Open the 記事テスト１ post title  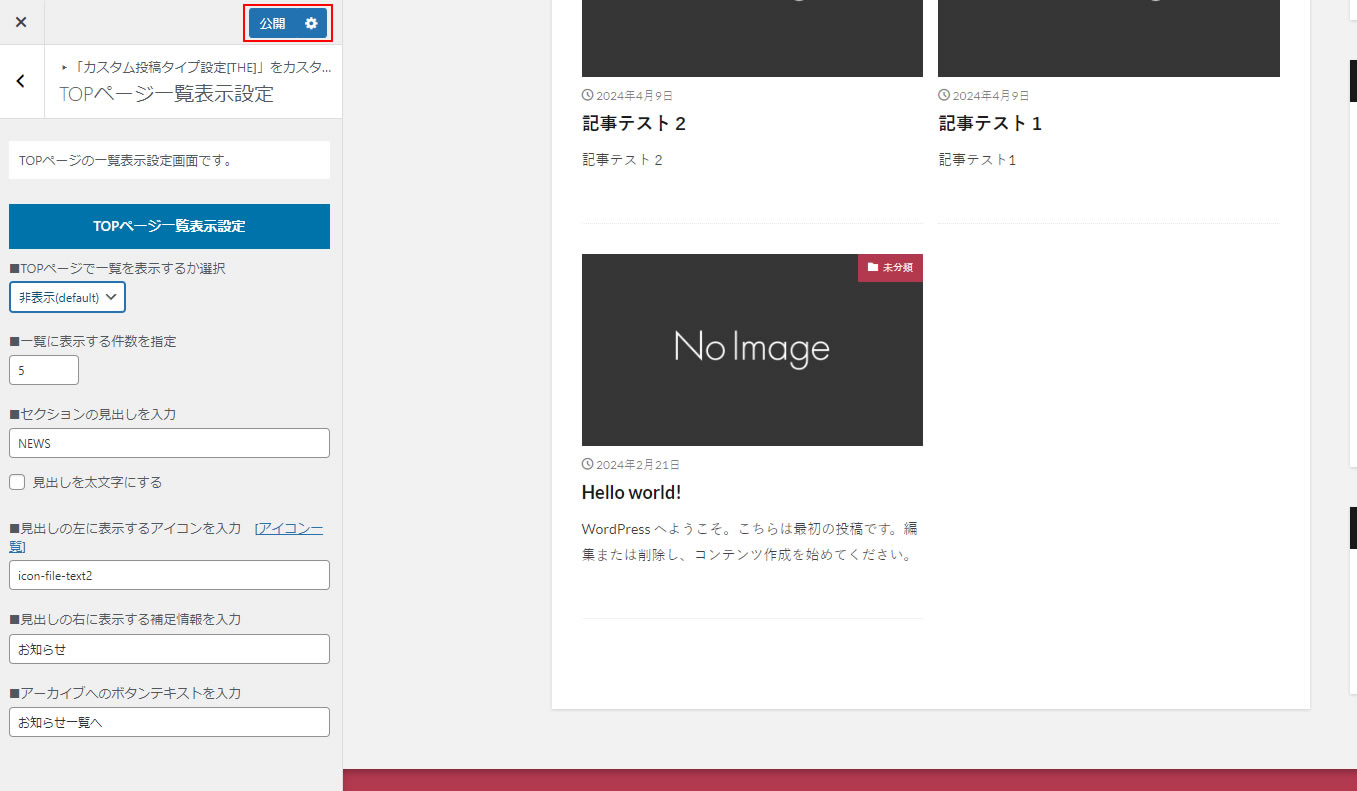pos(990,124)
